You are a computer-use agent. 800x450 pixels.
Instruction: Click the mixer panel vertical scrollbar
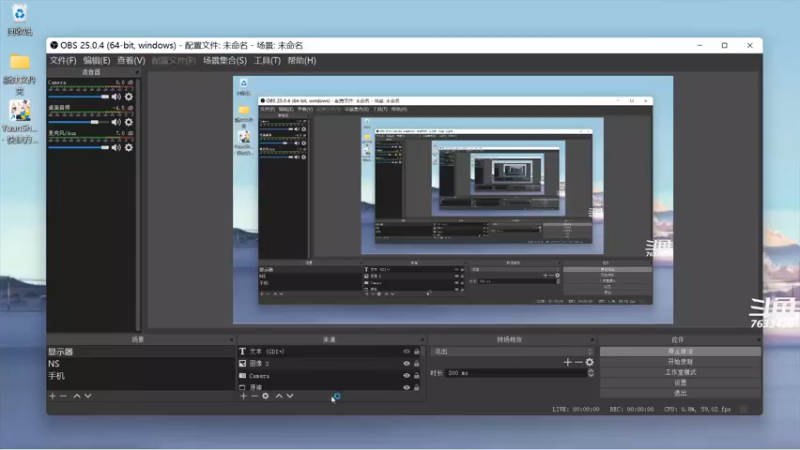(138, 204)
